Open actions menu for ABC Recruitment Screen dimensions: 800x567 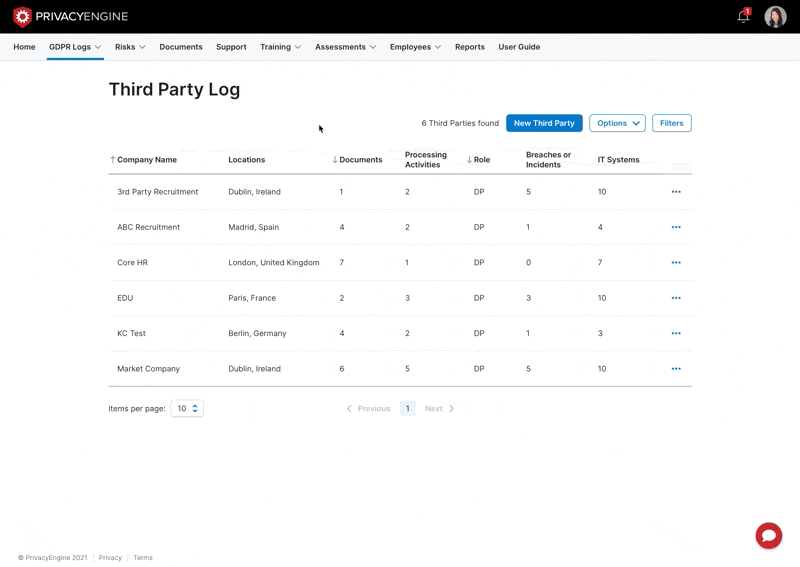click(676, 227)
